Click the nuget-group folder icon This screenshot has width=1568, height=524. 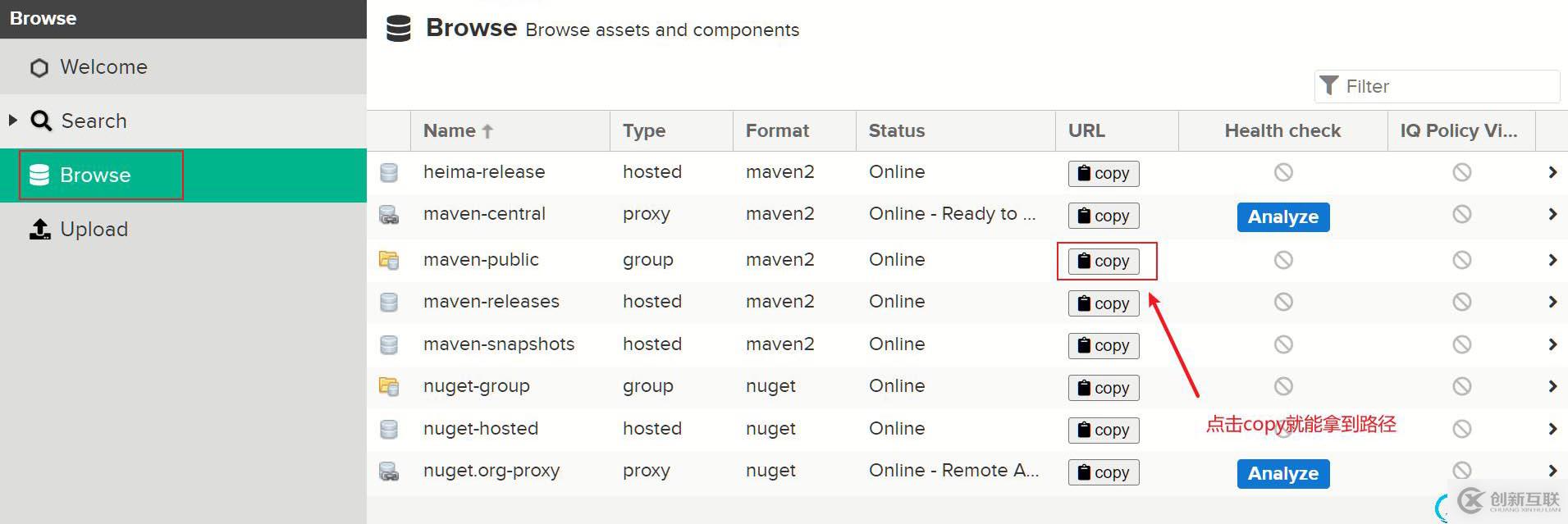(x=389, y=386)
